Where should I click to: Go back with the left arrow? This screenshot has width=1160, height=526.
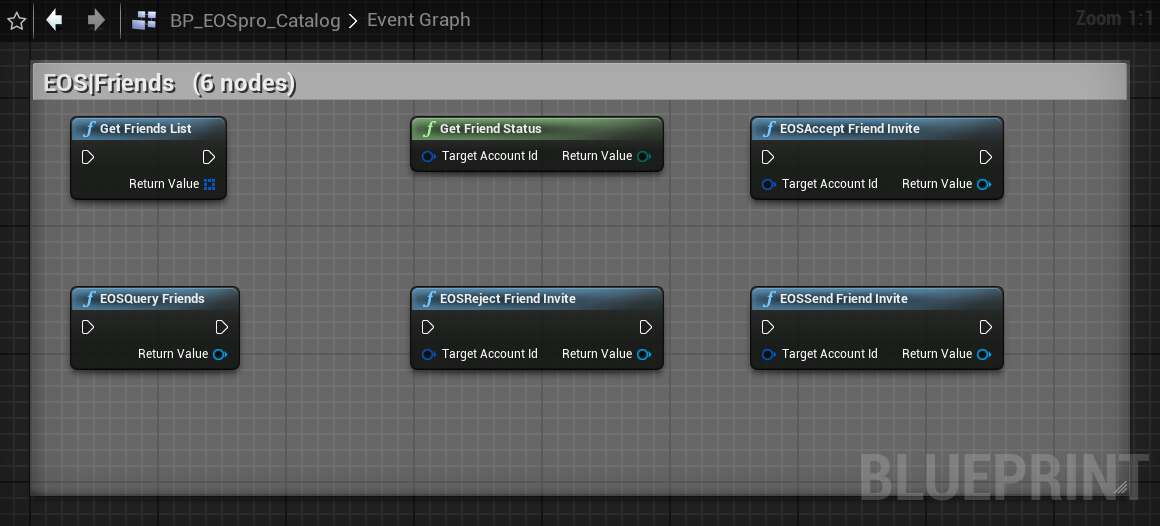(54, 20)
